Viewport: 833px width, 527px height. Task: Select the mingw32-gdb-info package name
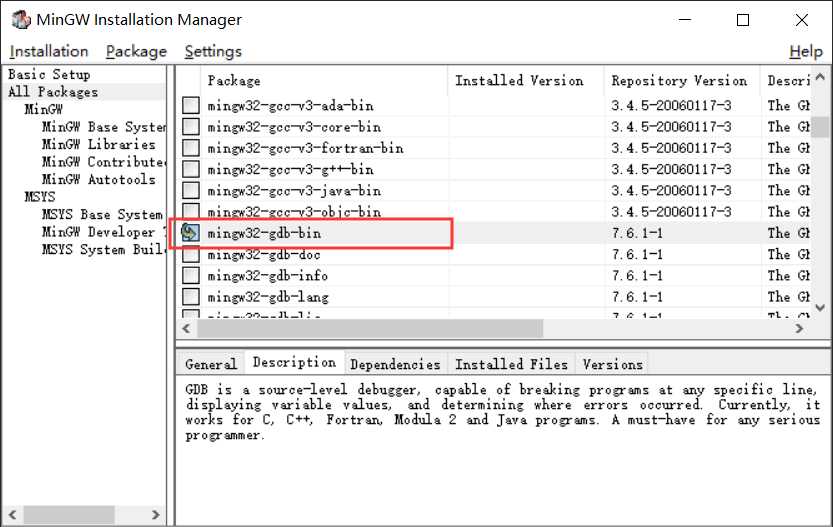[268, 276]
